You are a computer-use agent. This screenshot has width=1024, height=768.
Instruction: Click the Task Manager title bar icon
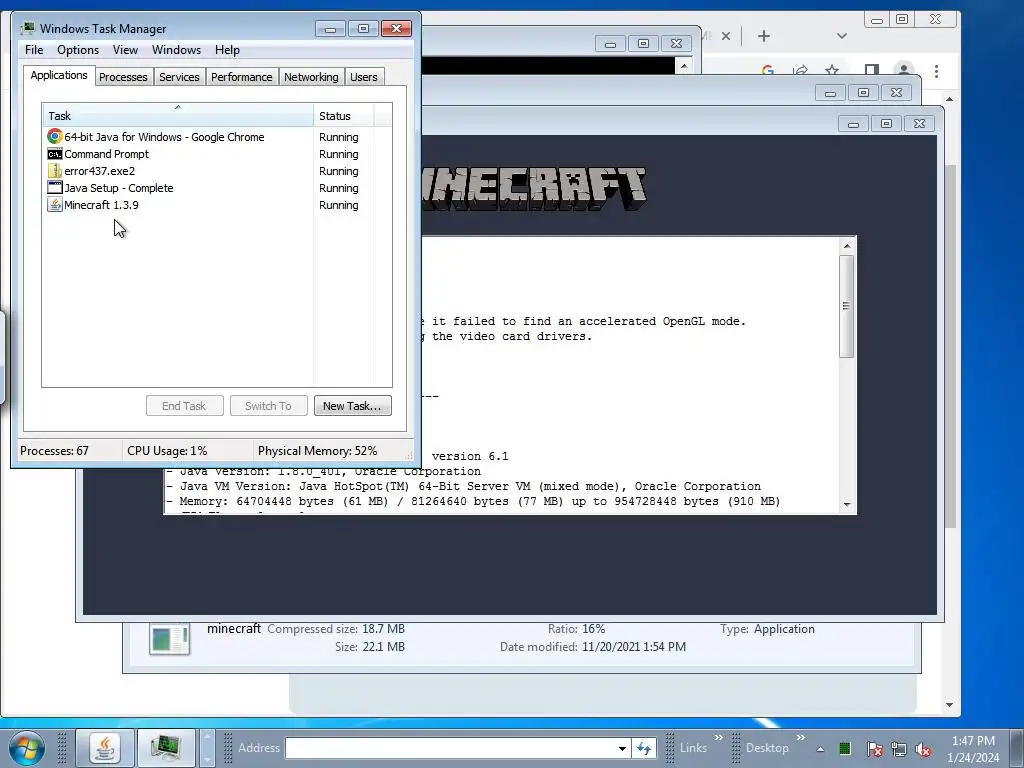[27, 28]
